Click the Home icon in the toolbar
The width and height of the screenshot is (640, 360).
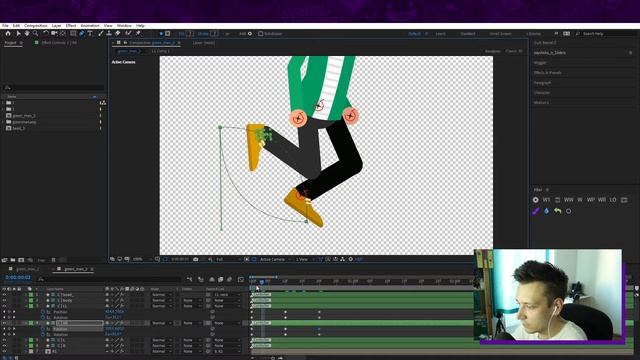point(8,33)
